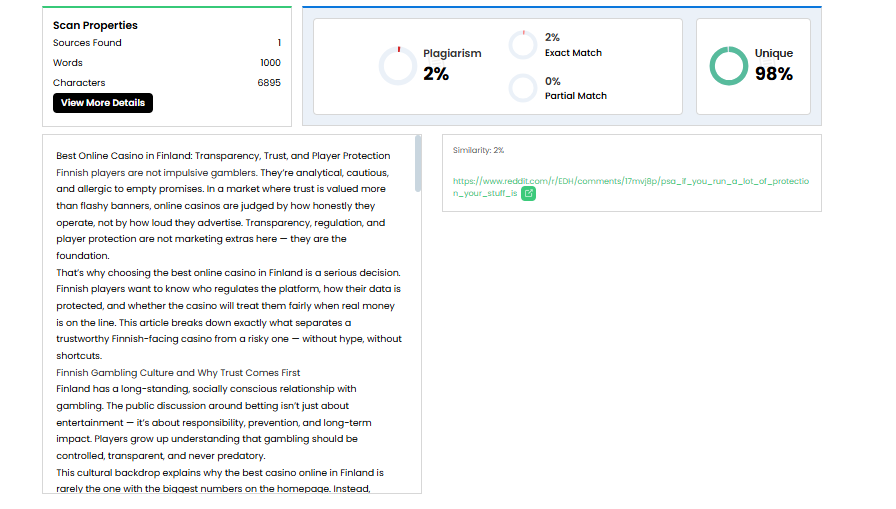Open the external link icon beside the Reddit URL
Image resolution: width=896 pixels, height=509 pixels.
(528, 194)
